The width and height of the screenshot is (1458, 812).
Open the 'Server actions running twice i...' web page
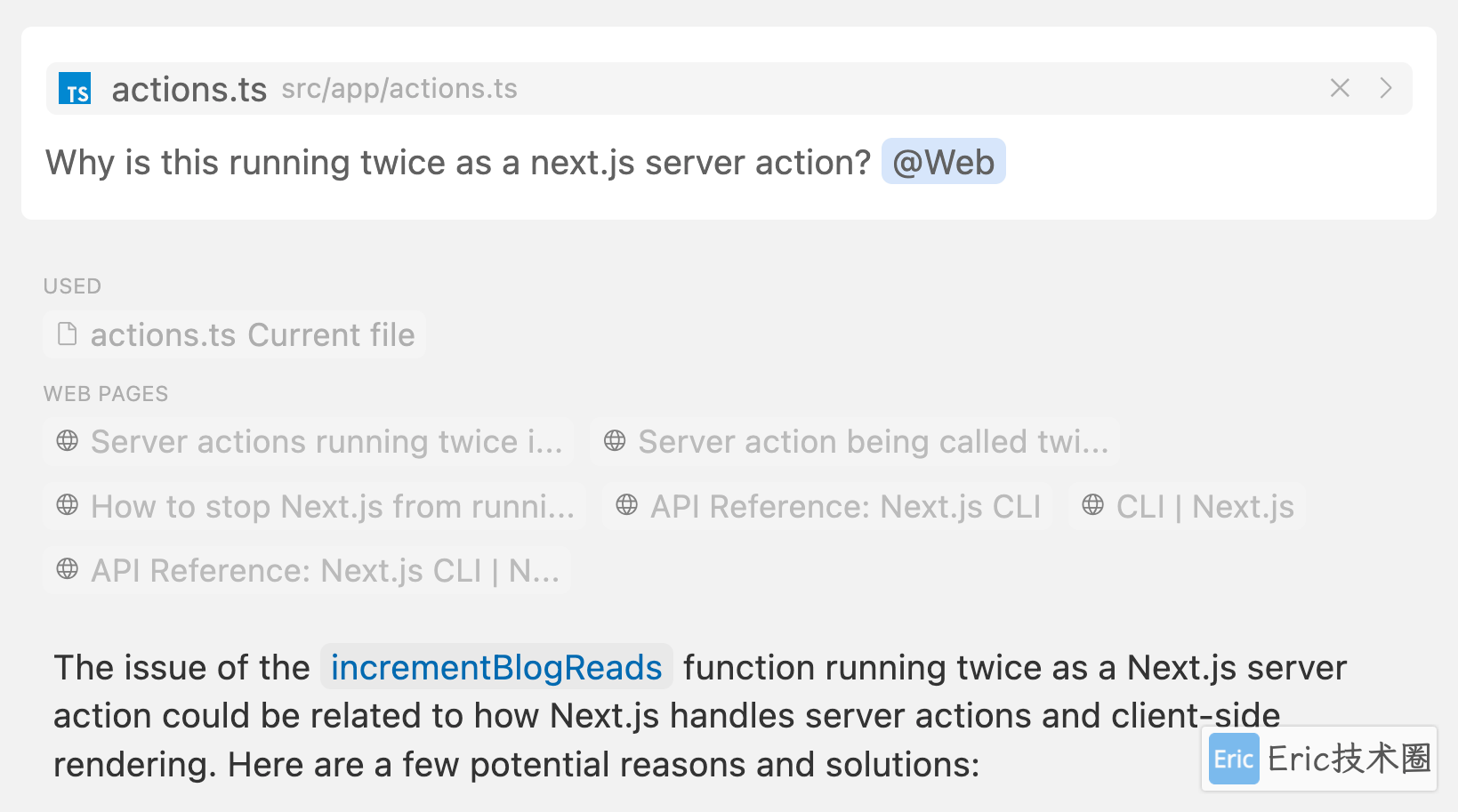coord(309,441)
